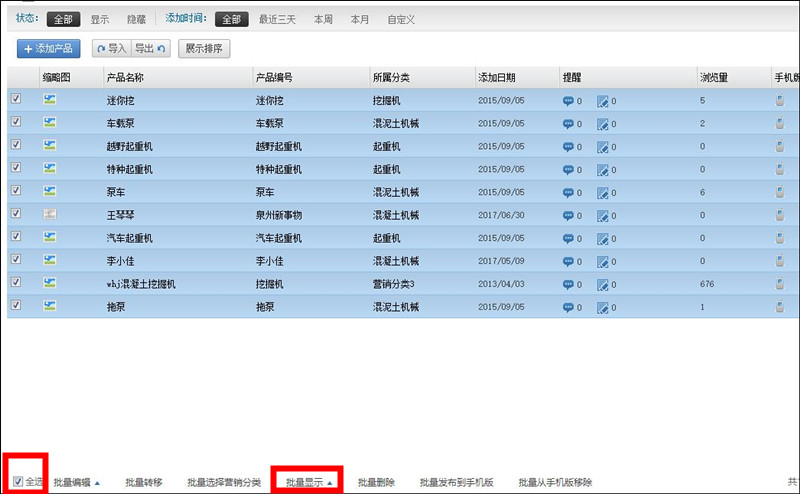Select the 最近三天 time filter
Screen dimensions: 800x494
pyautogui.click(x=278, y=19)
